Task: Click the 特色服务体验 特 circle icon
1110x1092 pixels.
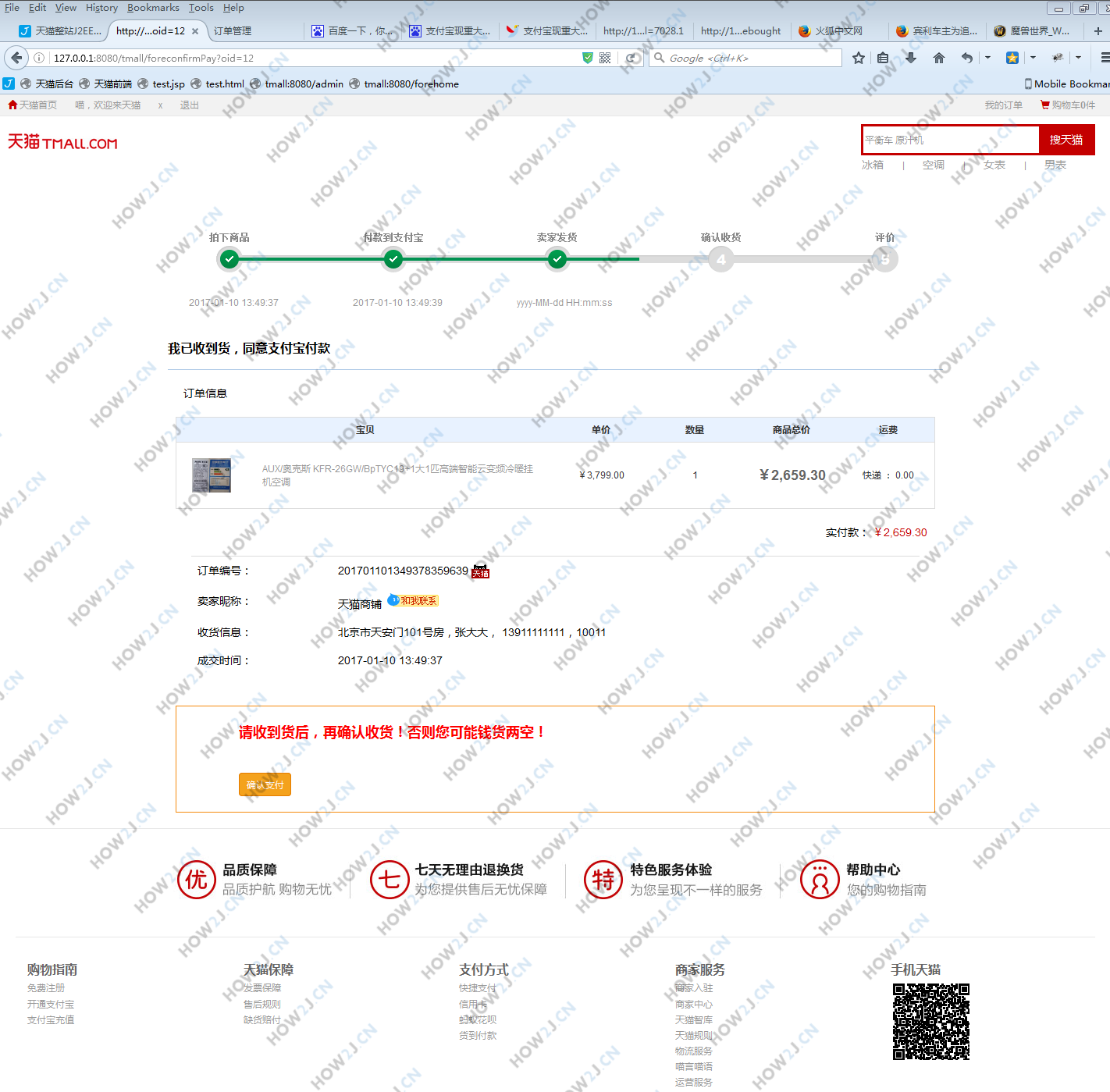Action: point(603,880)
